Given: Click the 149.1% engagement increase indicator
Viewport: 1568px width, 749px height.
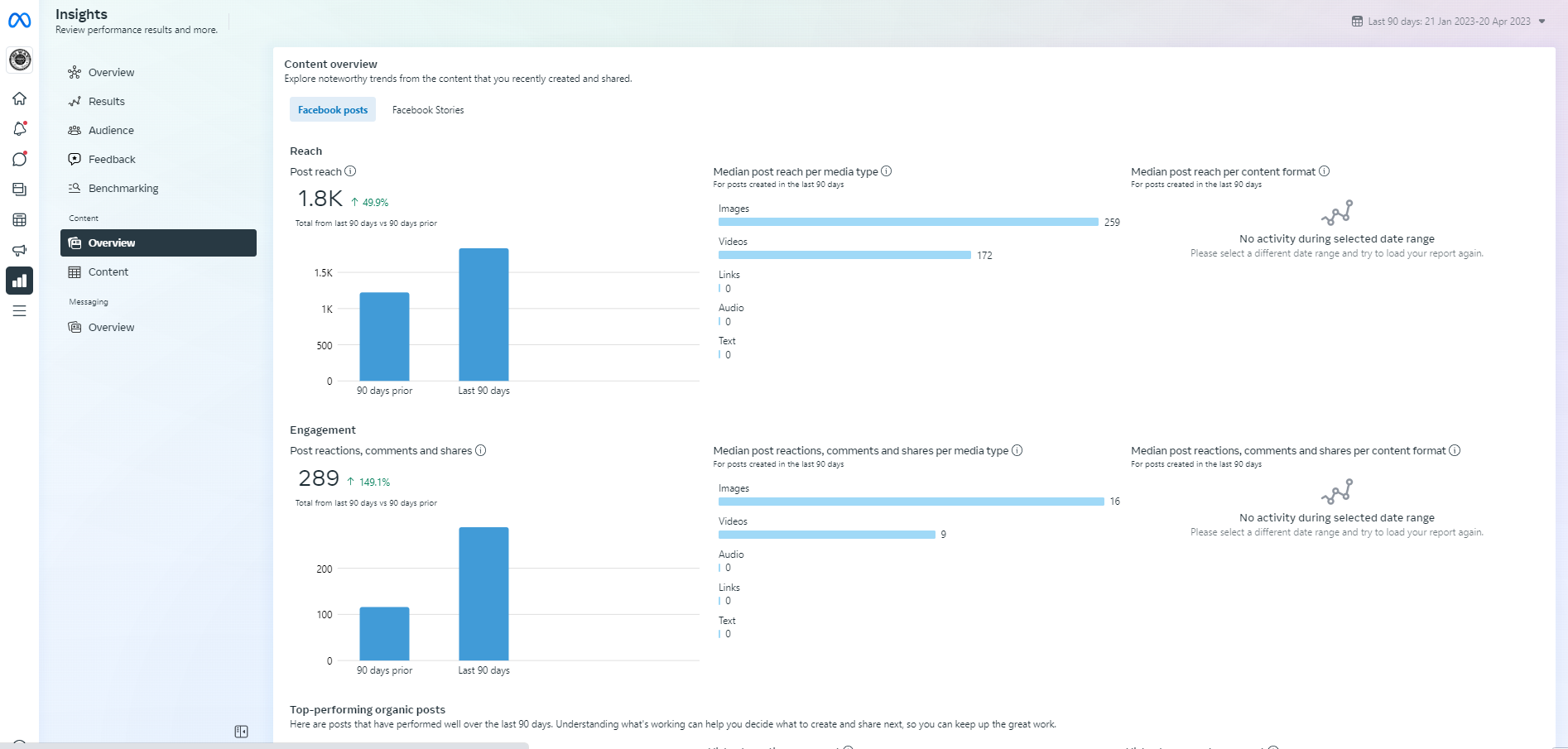Looking at the screenshot, I should [x=368, y=483].
